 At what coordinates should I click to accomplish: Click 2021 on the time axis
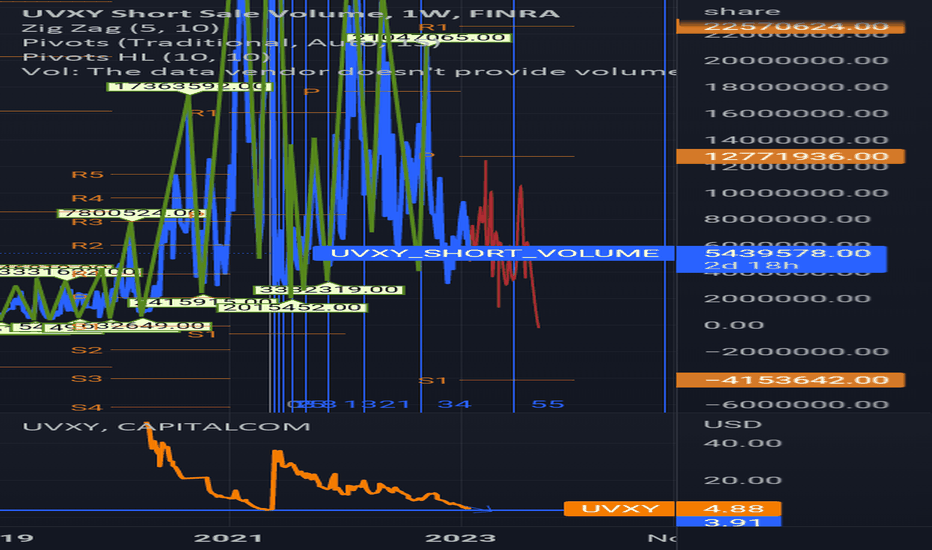point(229,538)
